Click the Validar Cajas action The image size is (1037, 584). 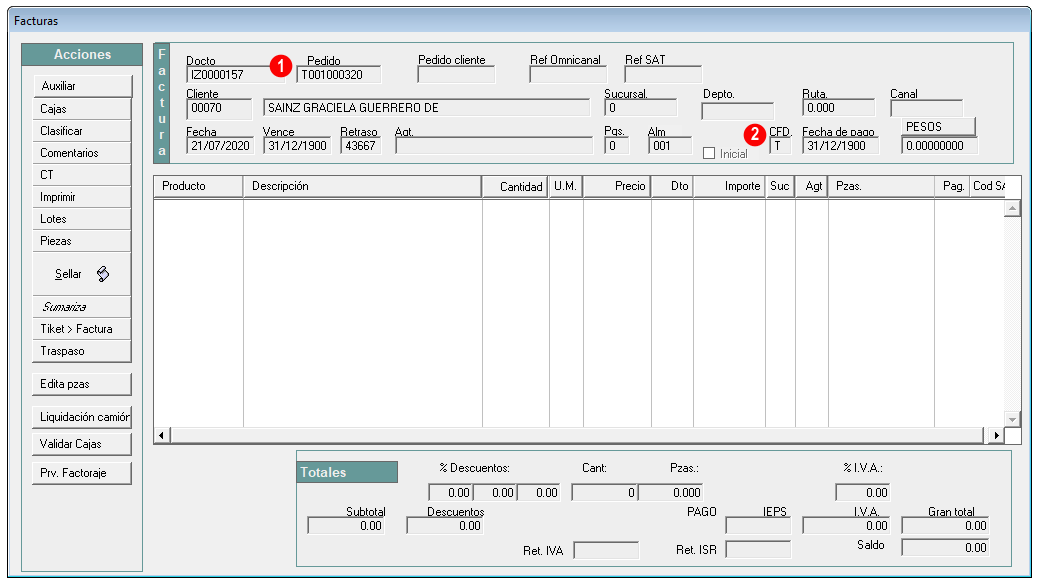80,443
